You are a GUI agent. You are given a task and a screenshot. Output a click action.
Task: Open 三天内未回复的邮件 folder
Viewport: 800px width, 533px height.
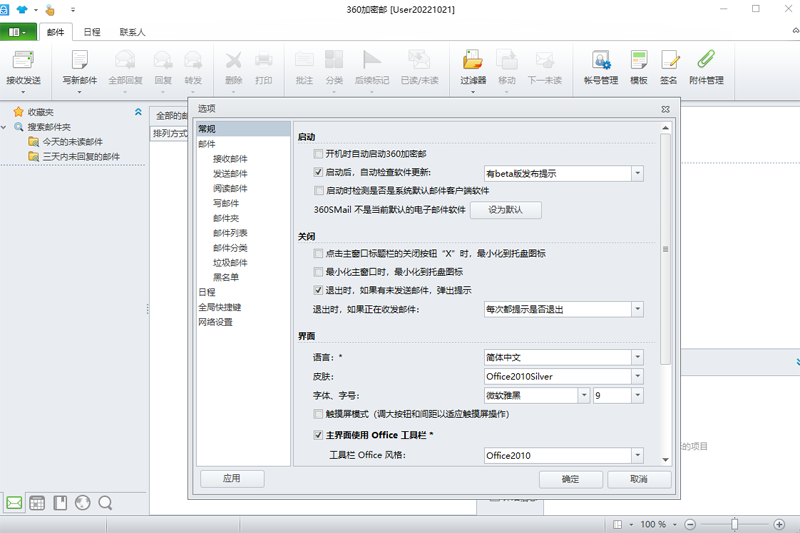click(81, 157)
